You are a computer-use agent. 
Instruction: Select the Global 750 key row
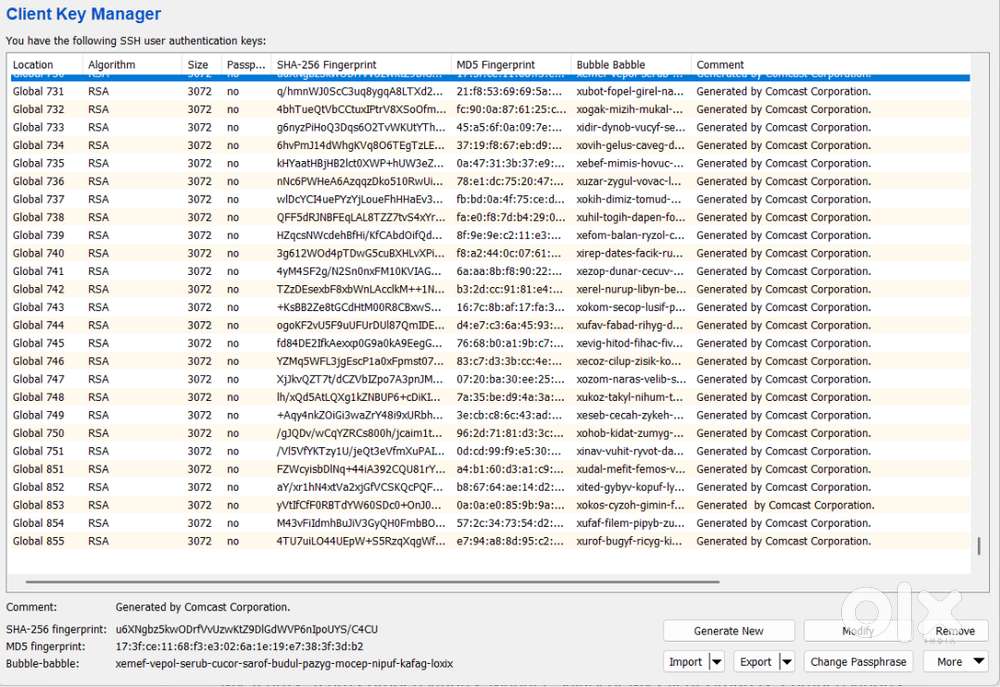pos(489,433)
